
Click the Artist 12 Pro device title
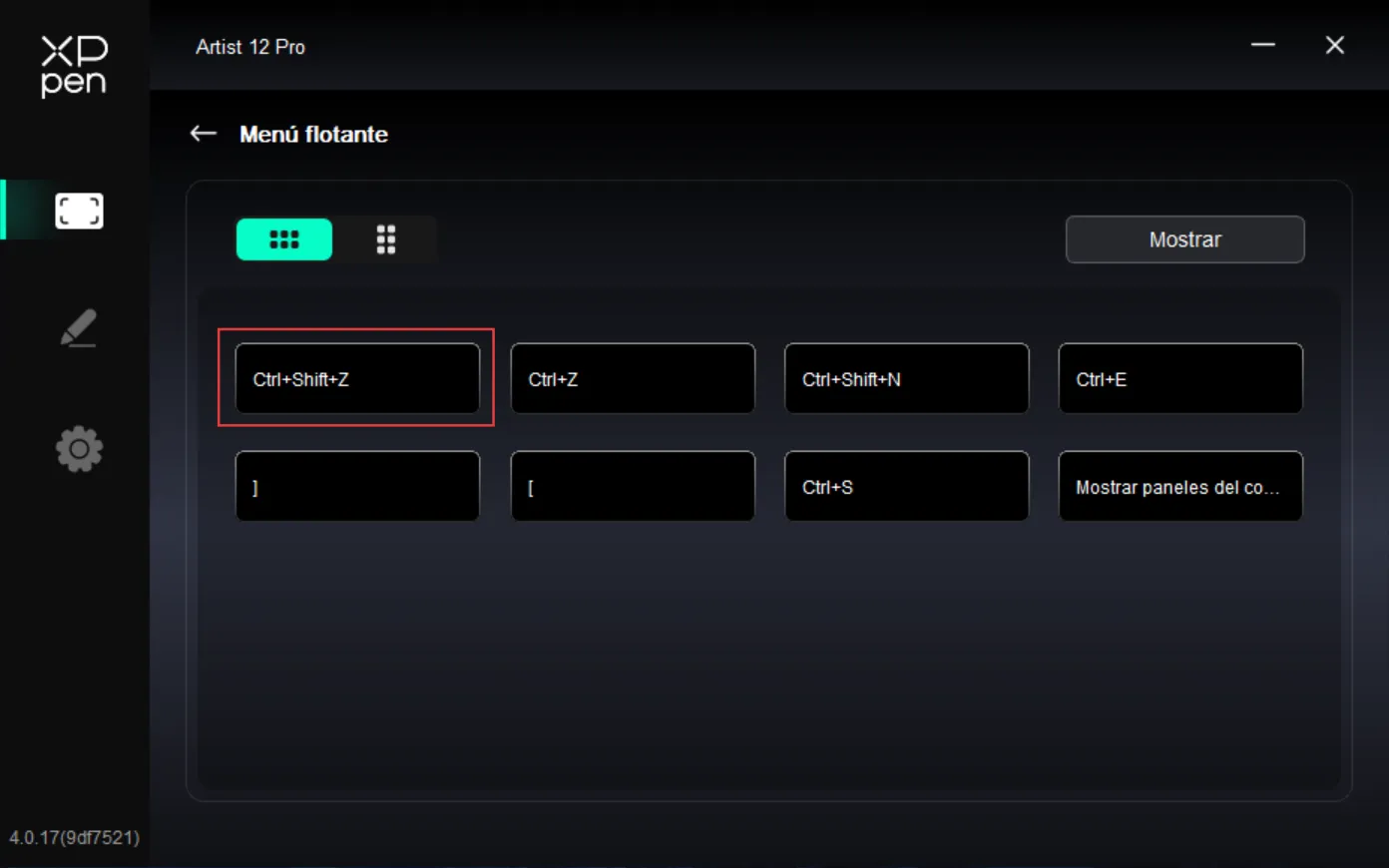250,47
